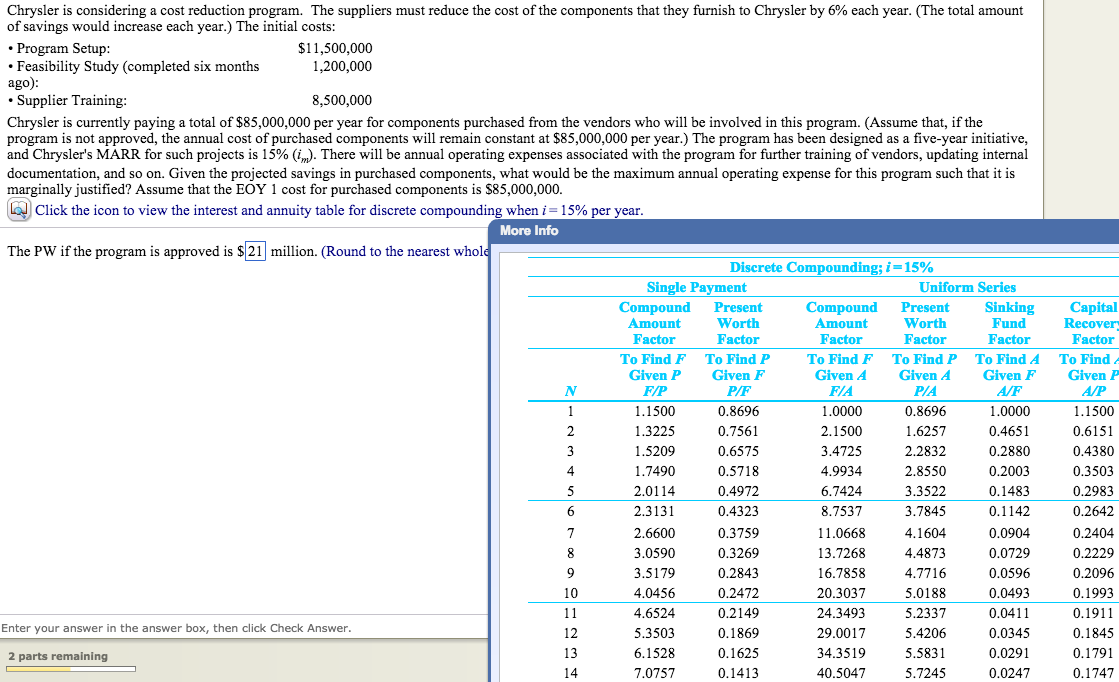The width and height of the screenshot is (1119, 682).
Task: Select the P/F value 0.8696 for N=1
Action: 739,411
